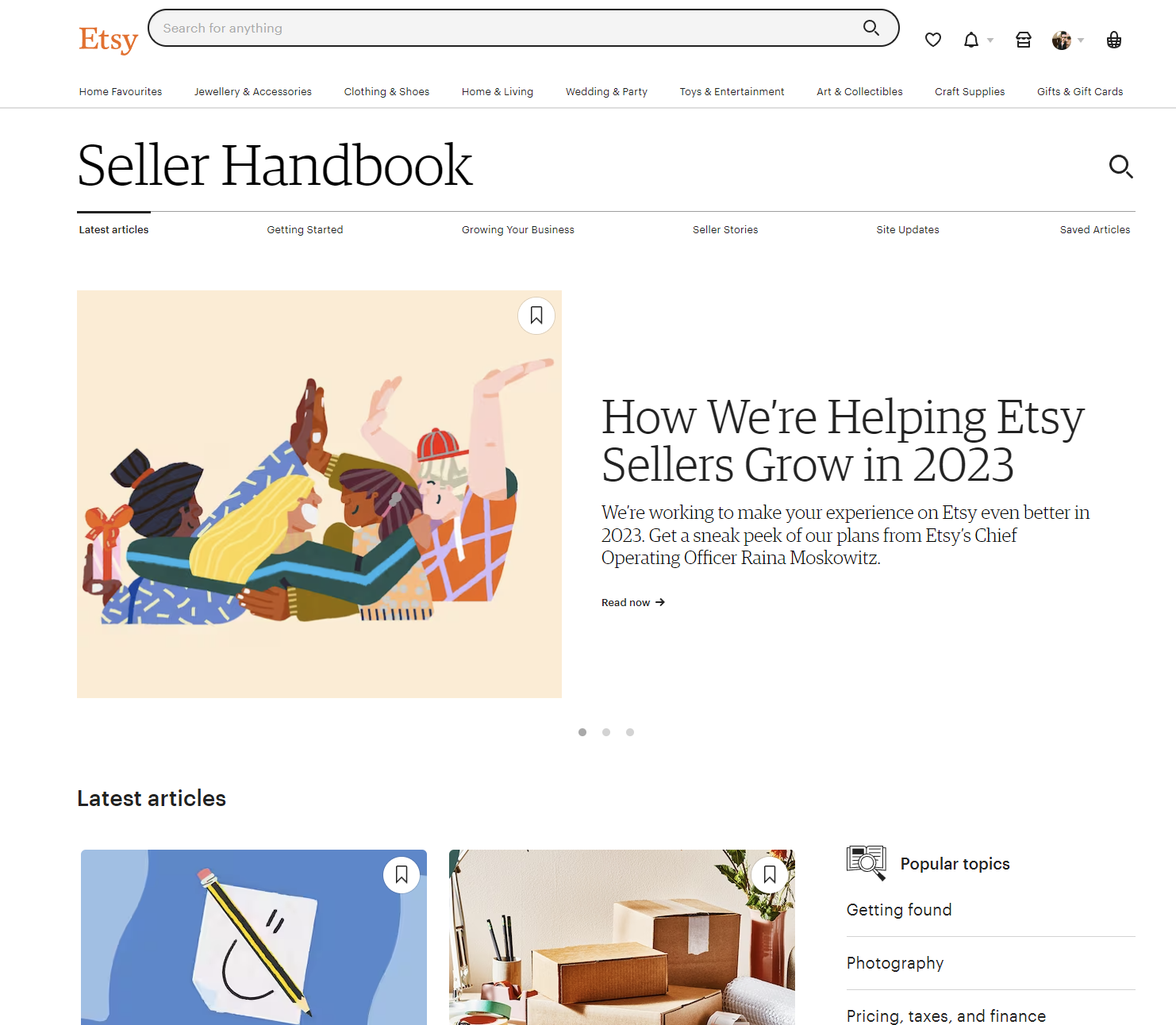The image size is (1176, 1025).
Task: Open the Favourites heart icon
Action: click(933, 40)
